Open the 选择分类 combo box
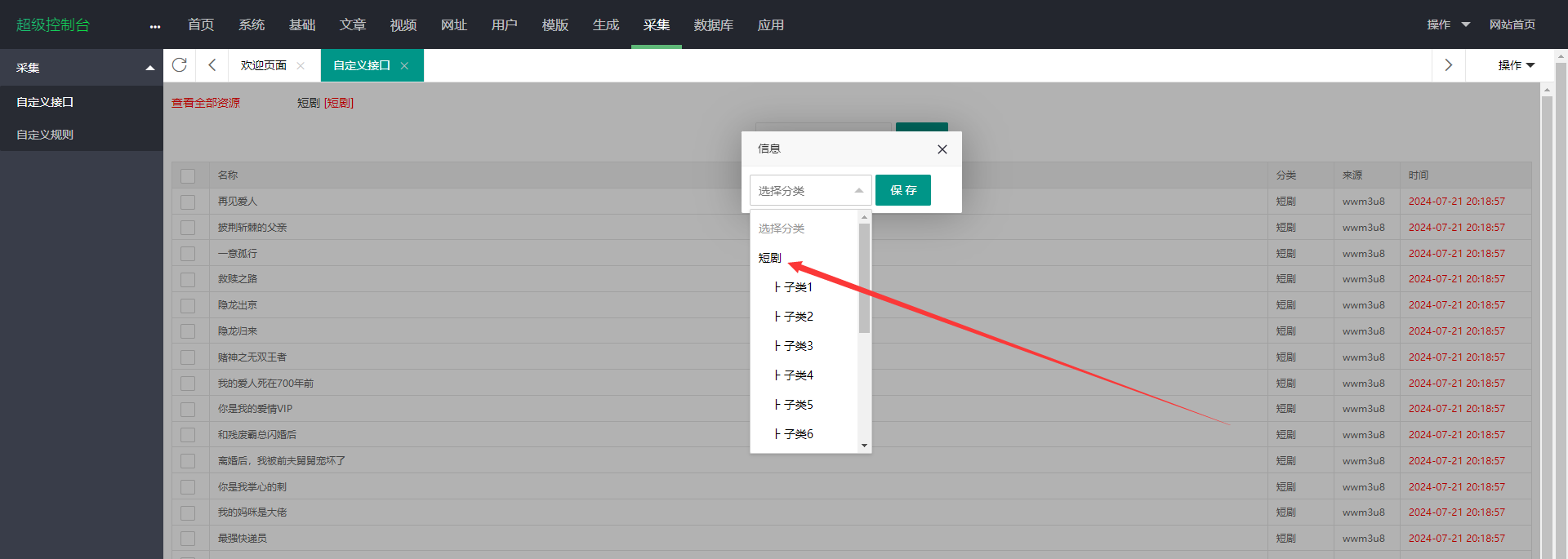 click(x=810, y=190)
